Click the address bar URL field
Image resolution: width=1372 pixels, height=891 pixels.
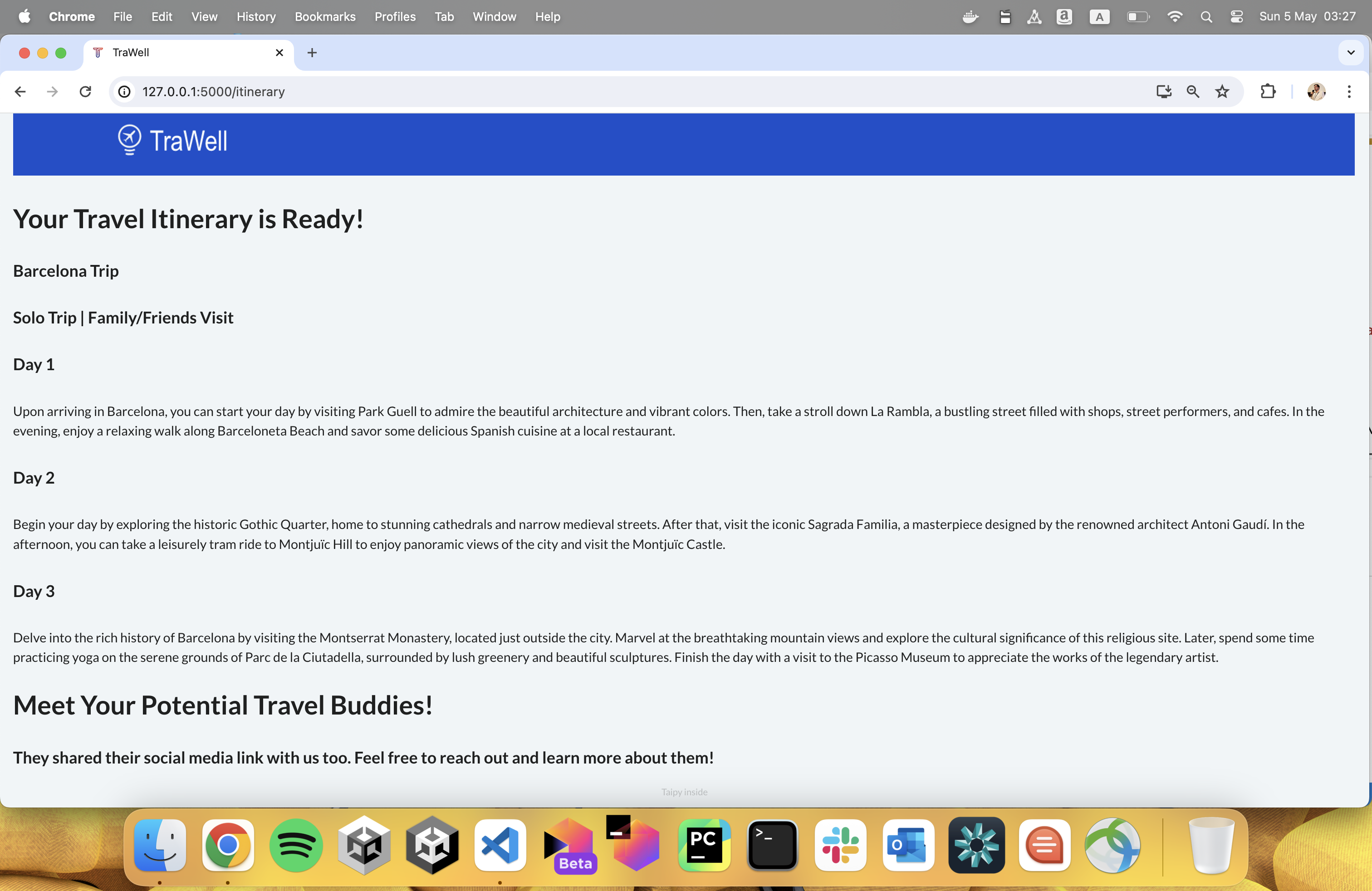coord(577,92)
